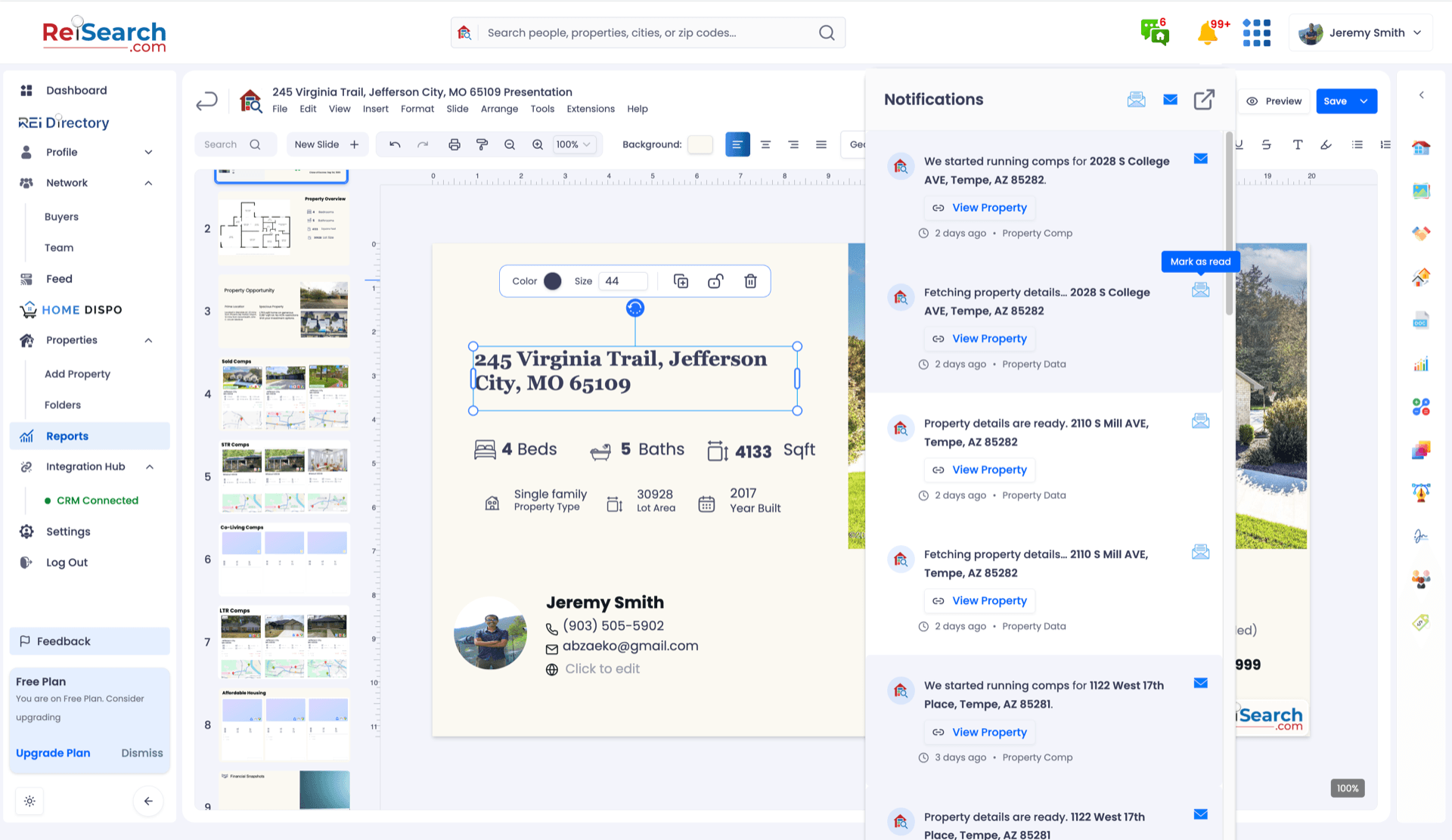The width and height of the screenshot is (1452, 840).
Task: Open the bar chart icon in right sidebar
Action: pyautogui.click(x=1421, y=364)
